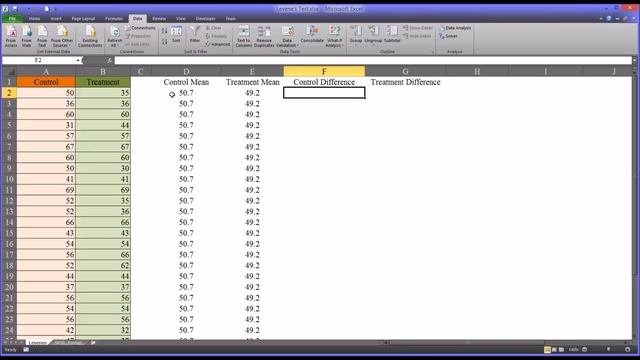The height and width of the screenshot is (360, 640).
Task: Click the Control Mean header cell
Action: [x=186, y=82]
